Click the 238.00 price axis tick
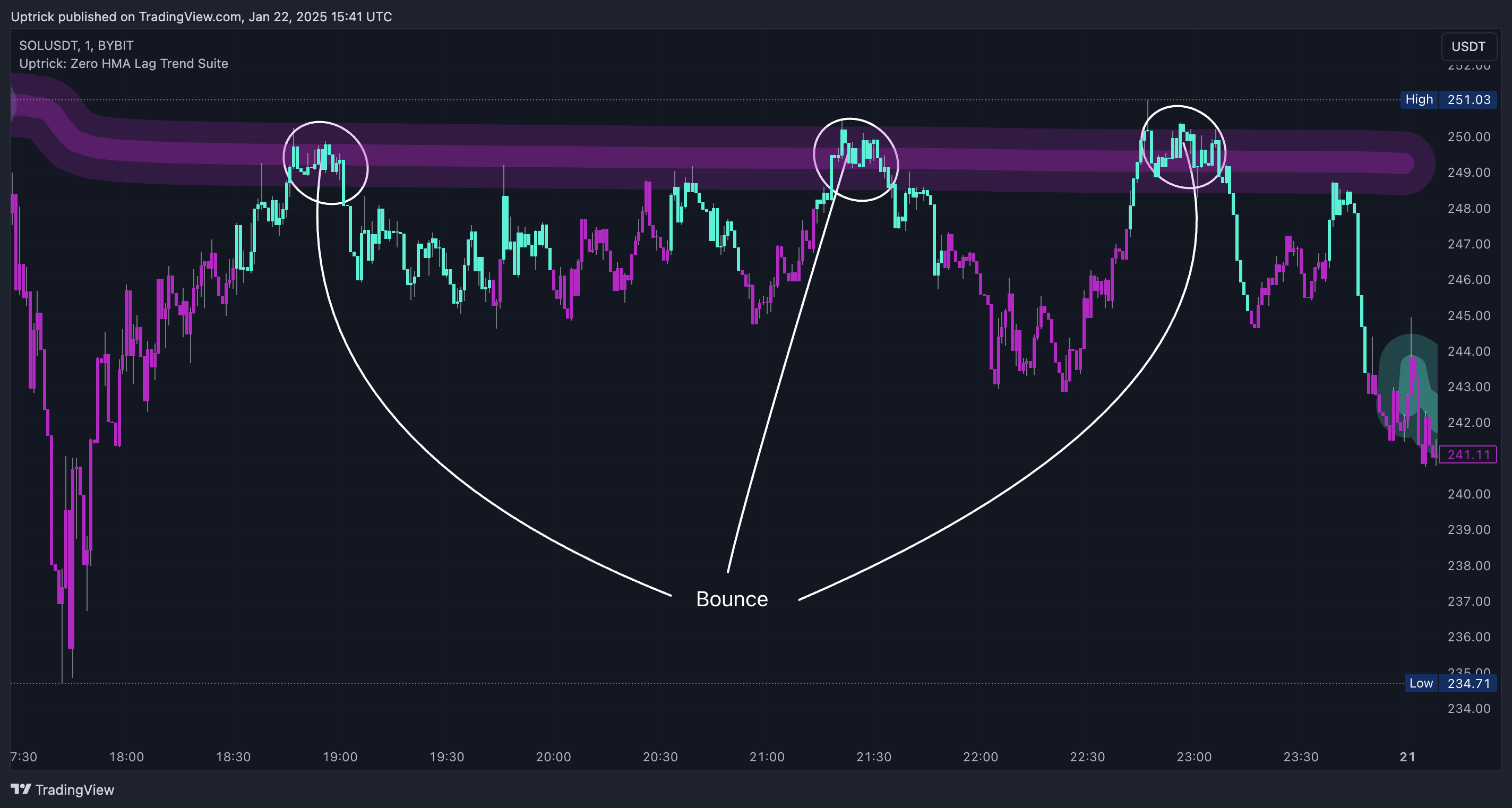Screen dimensions: 1512x808 click(x=1468, y=566)
